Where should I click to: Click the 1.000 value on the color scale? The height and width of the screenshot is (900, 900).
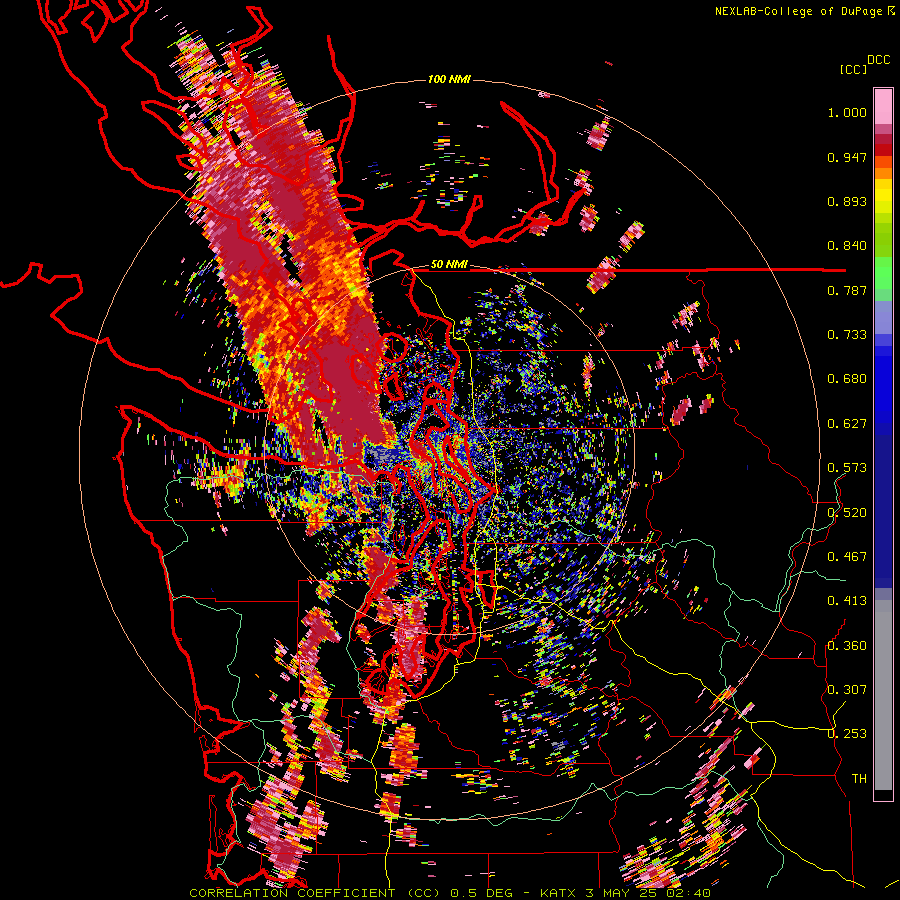pyautogui.click(x=847, y=112)
